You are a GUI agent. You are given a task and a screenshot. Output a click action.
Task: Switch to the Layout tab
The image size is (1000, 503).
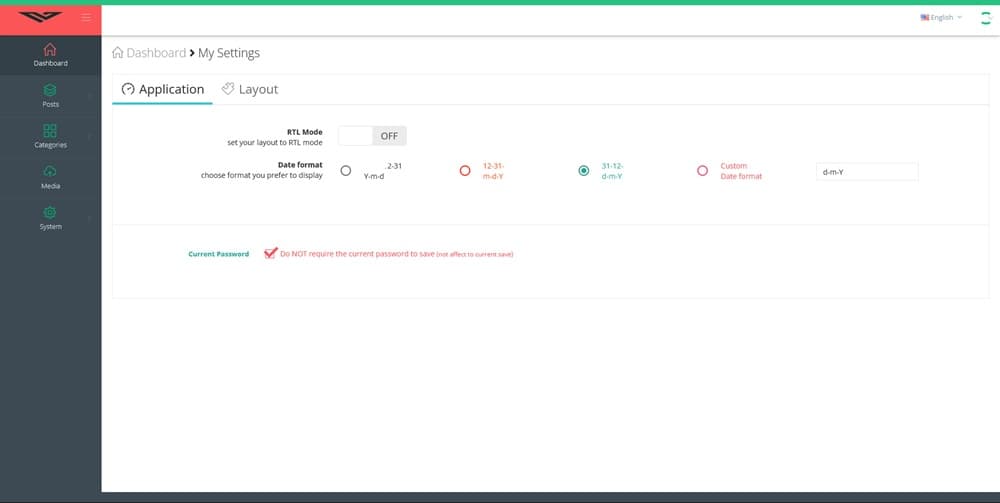(x=250, y=89)
